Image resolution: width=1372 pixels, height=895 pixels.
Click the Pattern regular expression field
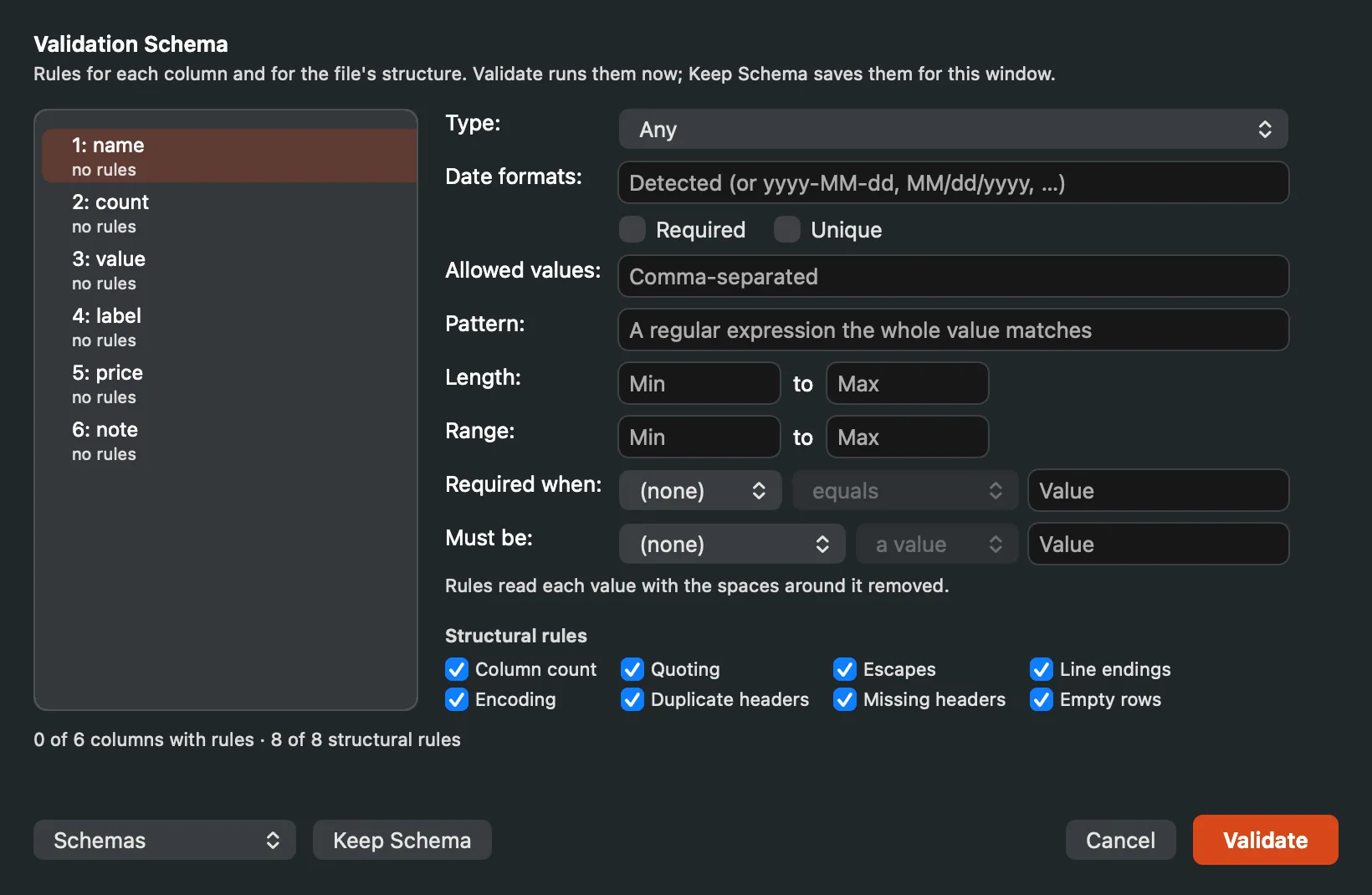[954, 330]
